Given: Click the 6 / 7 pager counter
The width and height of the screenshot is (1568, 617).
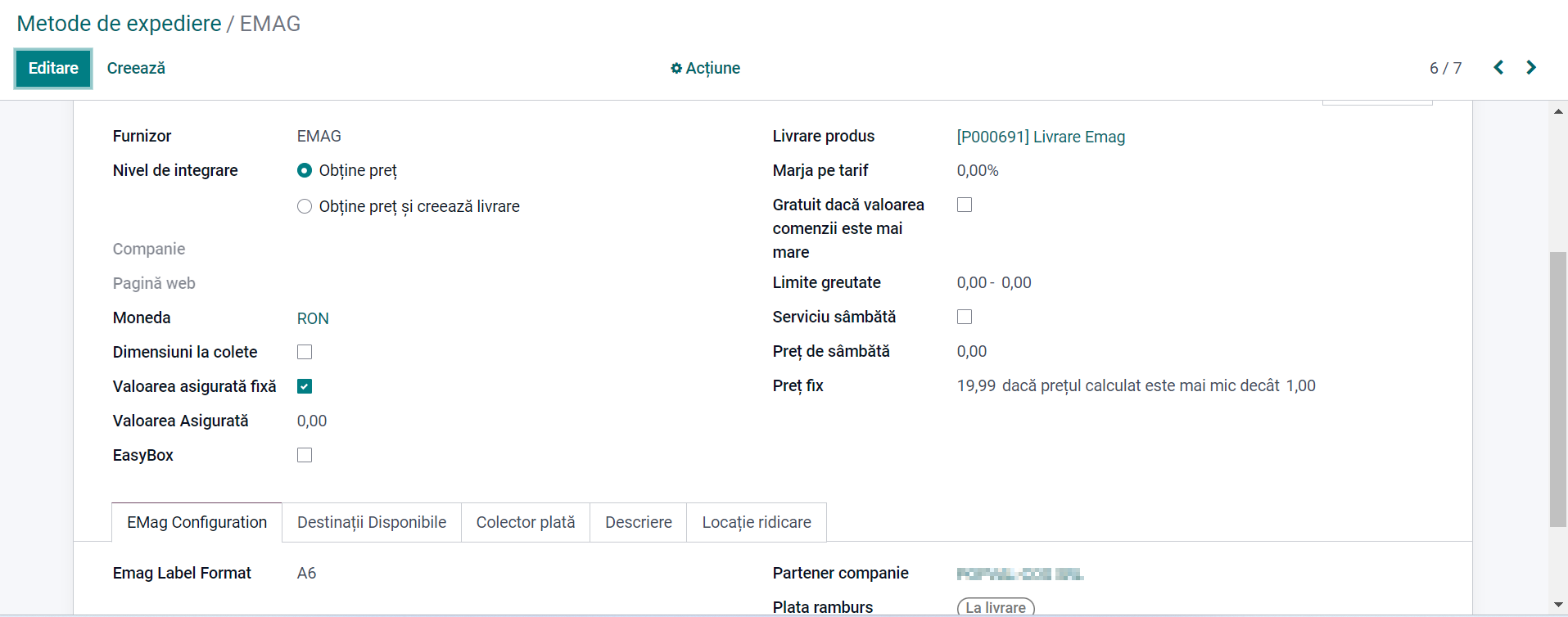Looking at the screenshot, I should (x=1445, y=68).
